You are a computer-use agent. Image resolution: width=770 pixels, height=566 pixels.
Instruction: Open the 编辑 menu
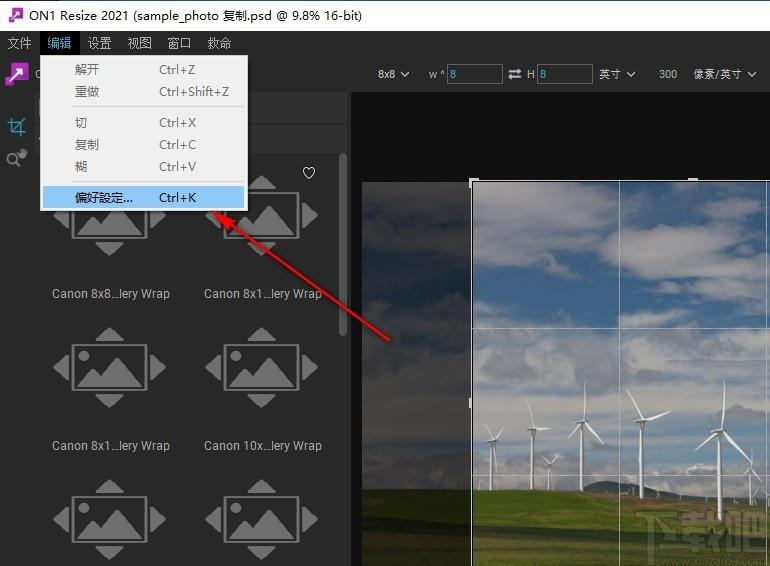[59, 43]
